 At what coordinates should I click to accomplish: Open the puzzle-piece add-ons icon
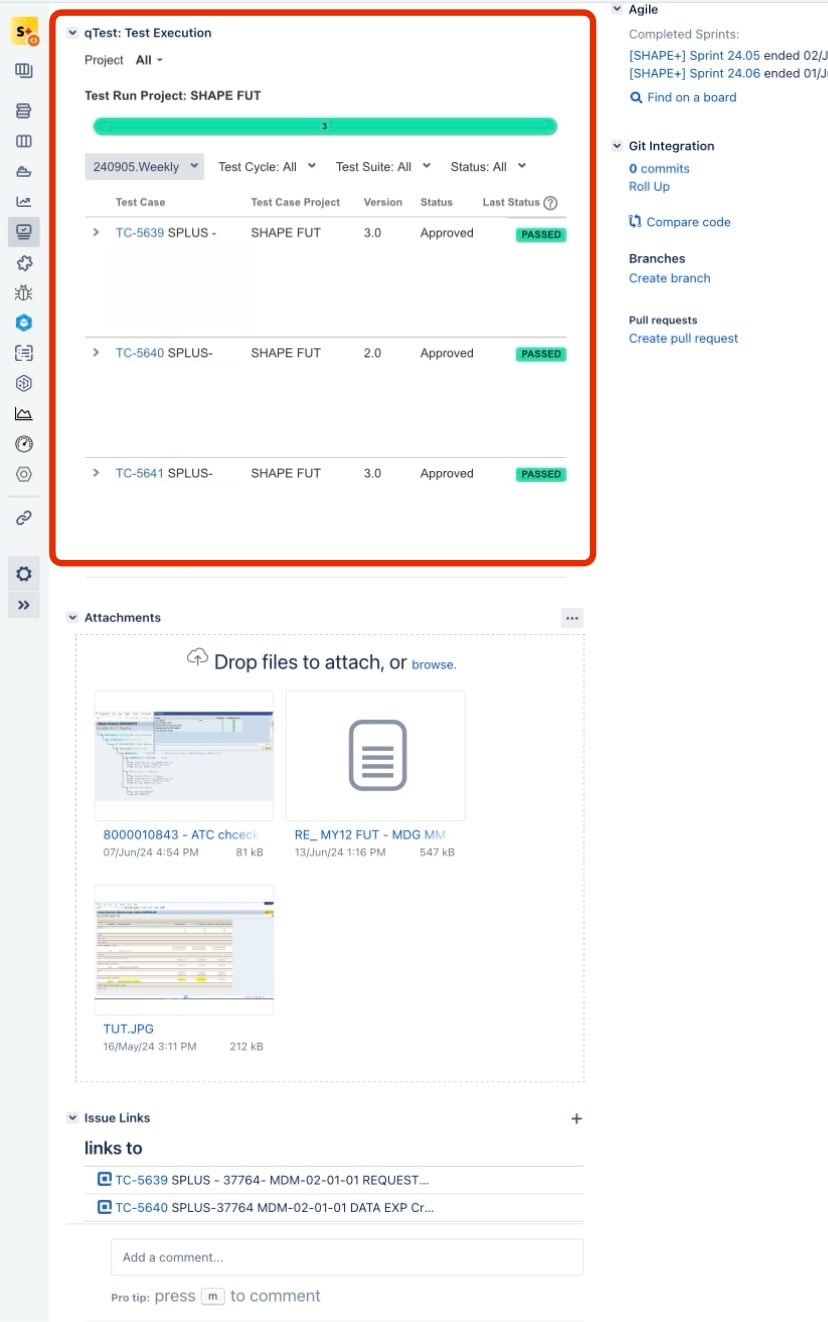pos(24,262)
